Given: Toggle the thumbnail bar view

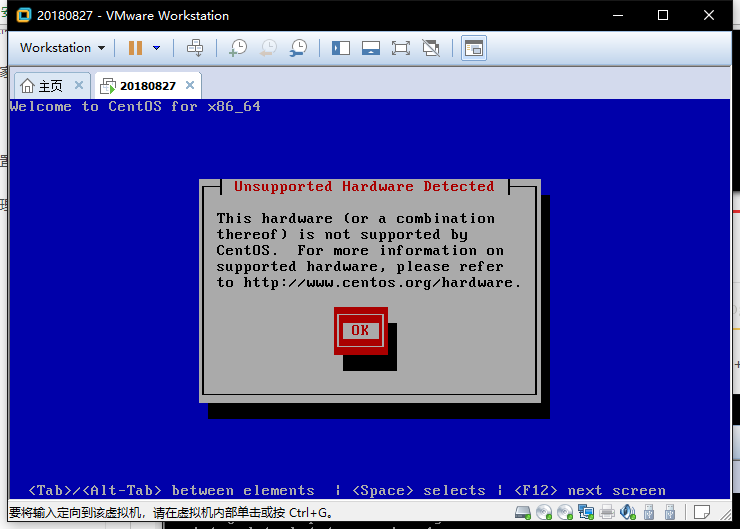Looking at the screenshot, I should (371, 48).
